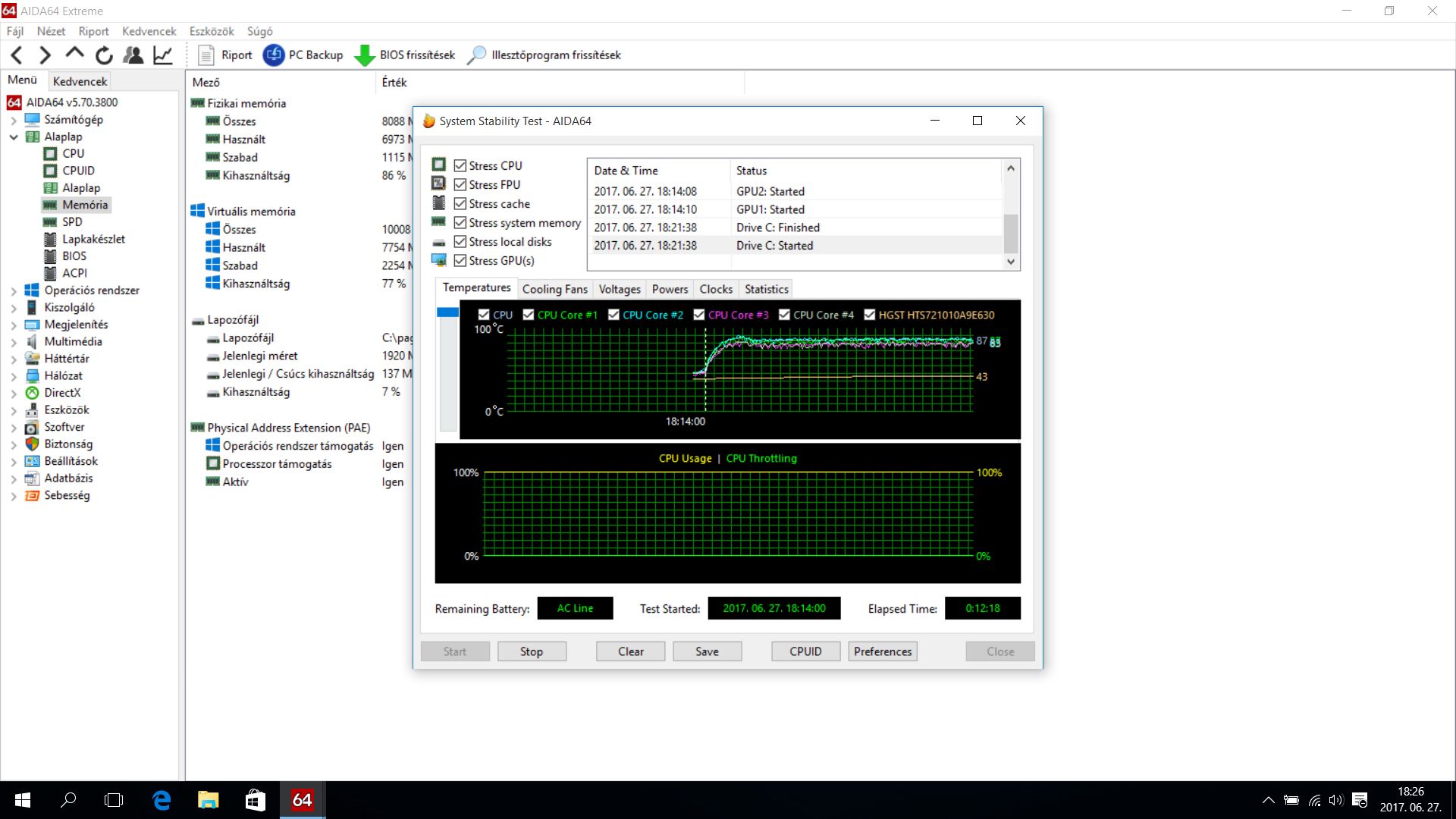Uncheck Stress system memory

tap(460, 222)
